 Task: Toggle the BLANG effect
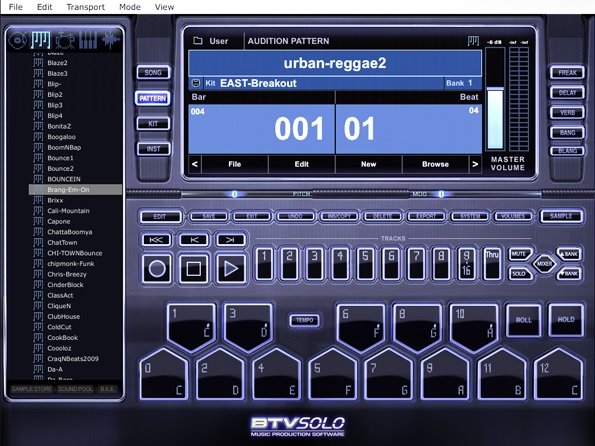(567, 151)
